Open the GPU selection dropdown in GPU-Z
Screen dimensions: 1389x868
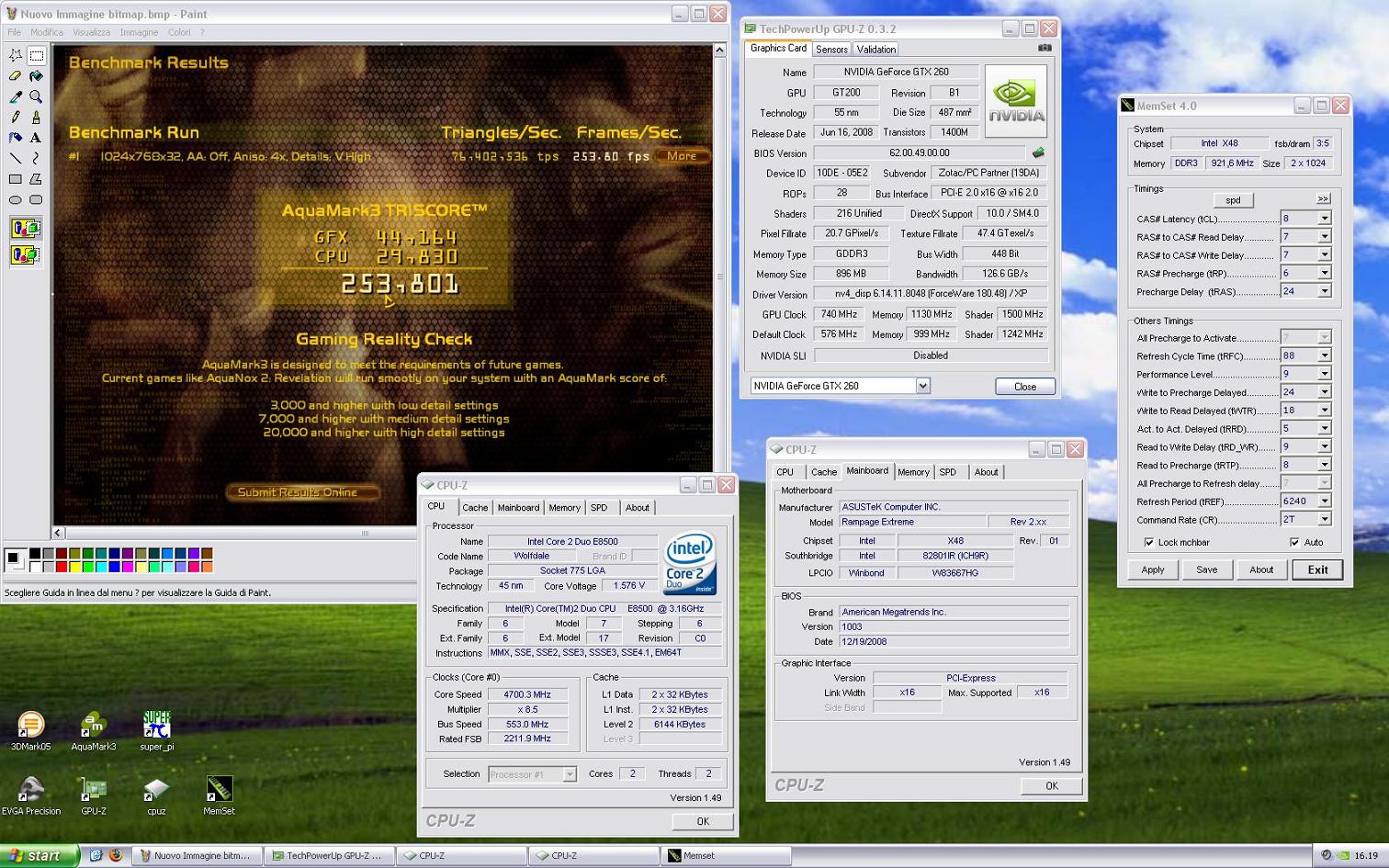click(x=922, y=386)
